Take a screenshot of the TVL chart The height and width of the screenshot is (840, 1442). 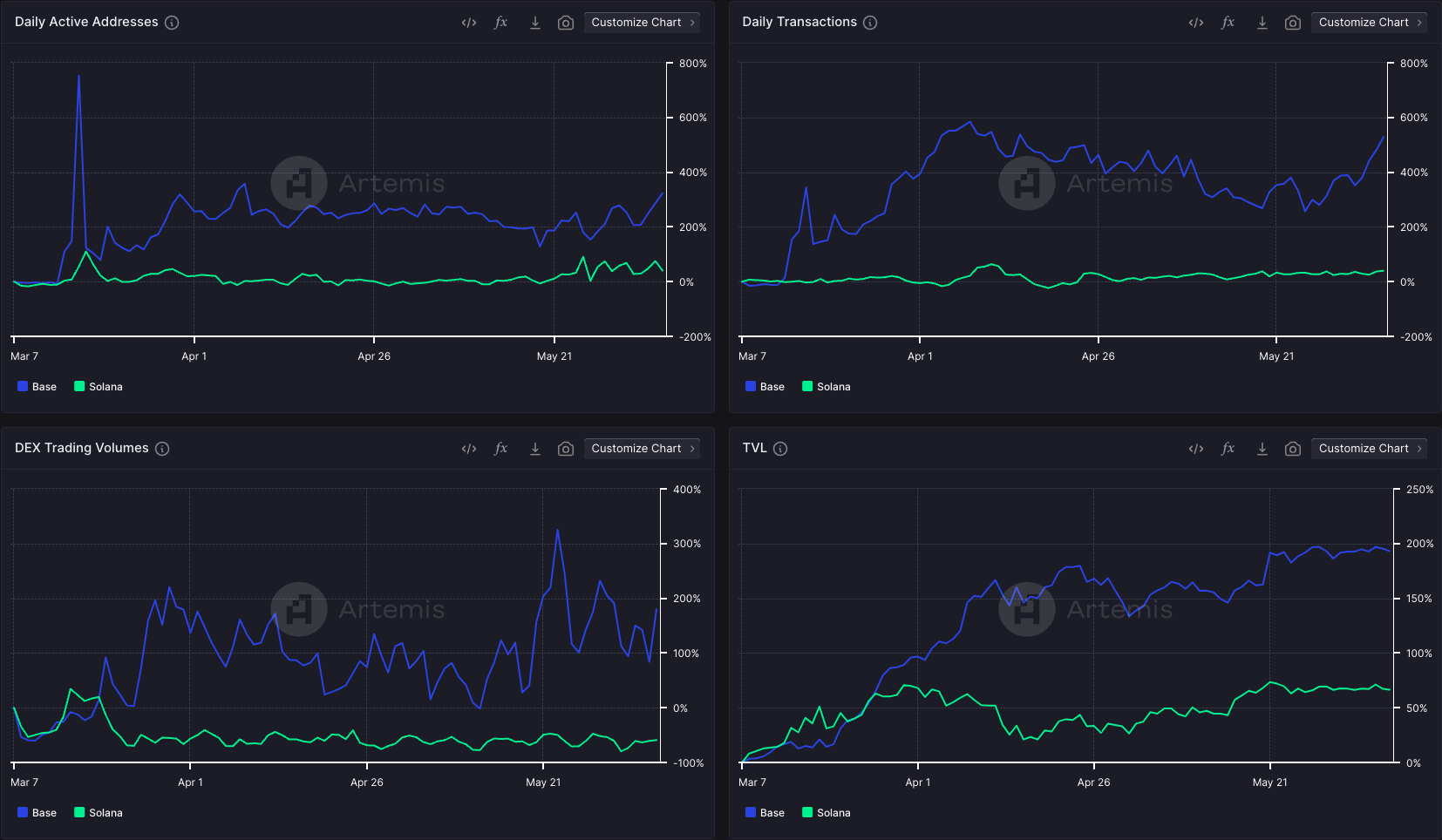click(x=1293, y=449)
